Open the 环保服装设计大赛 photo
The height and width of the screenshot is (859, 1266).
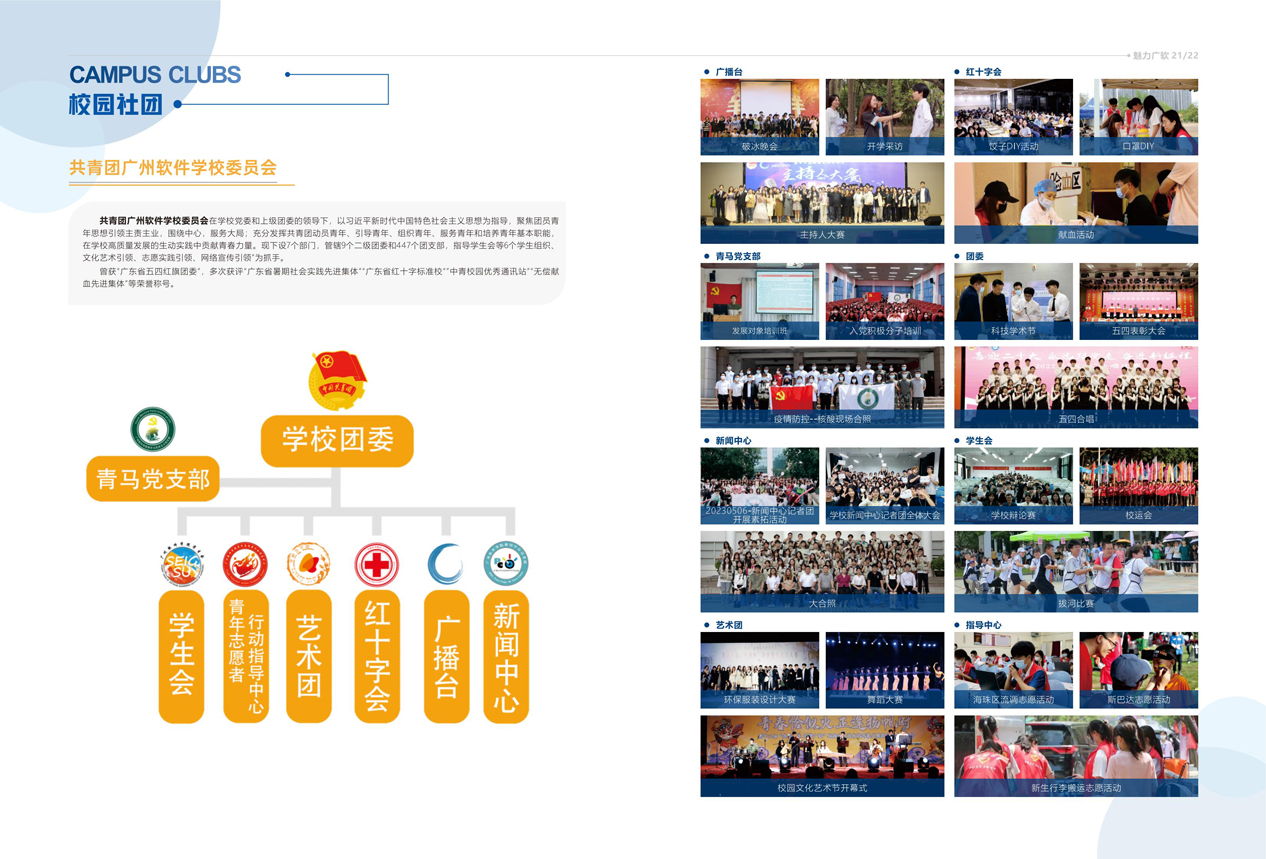(x=760, y=670)
